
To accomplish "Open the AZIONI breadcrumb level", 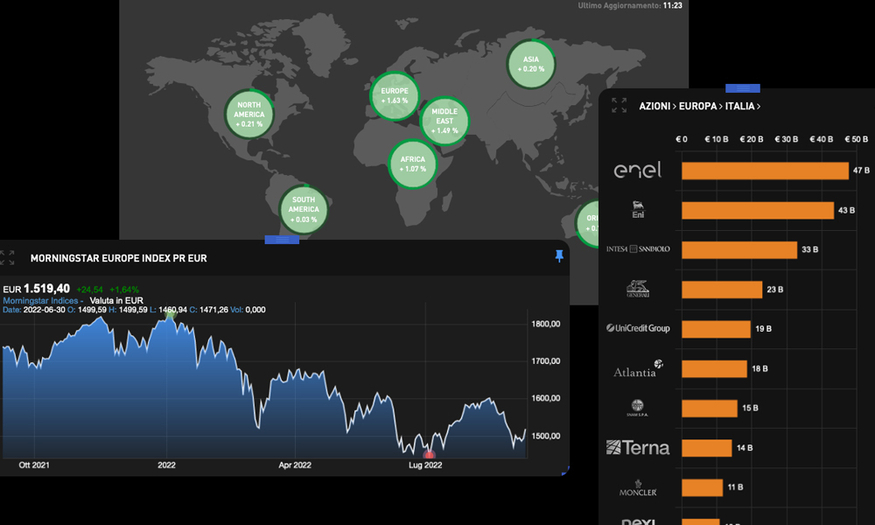I will [x=654, y=106].
